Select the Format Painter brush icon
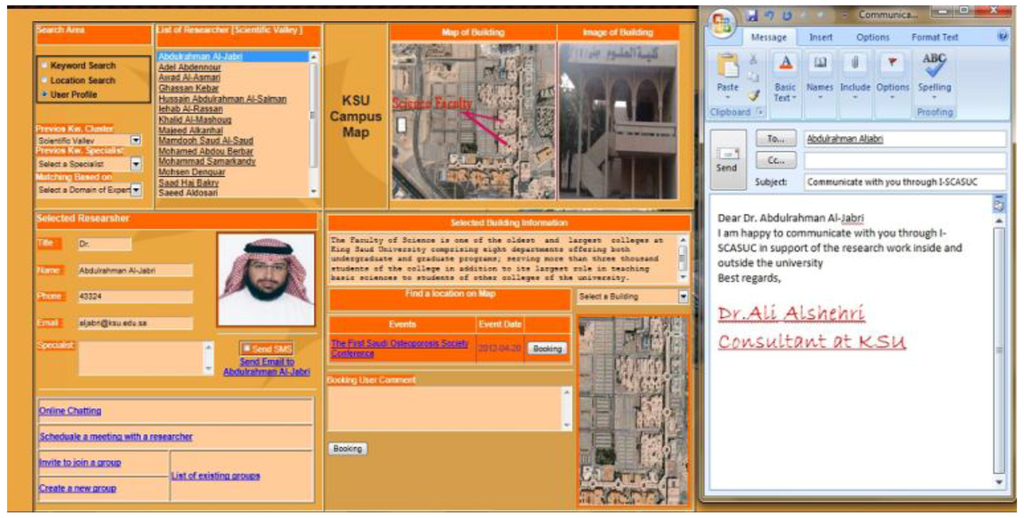This screenshot has width=1024, height=518. pos(754,95)
